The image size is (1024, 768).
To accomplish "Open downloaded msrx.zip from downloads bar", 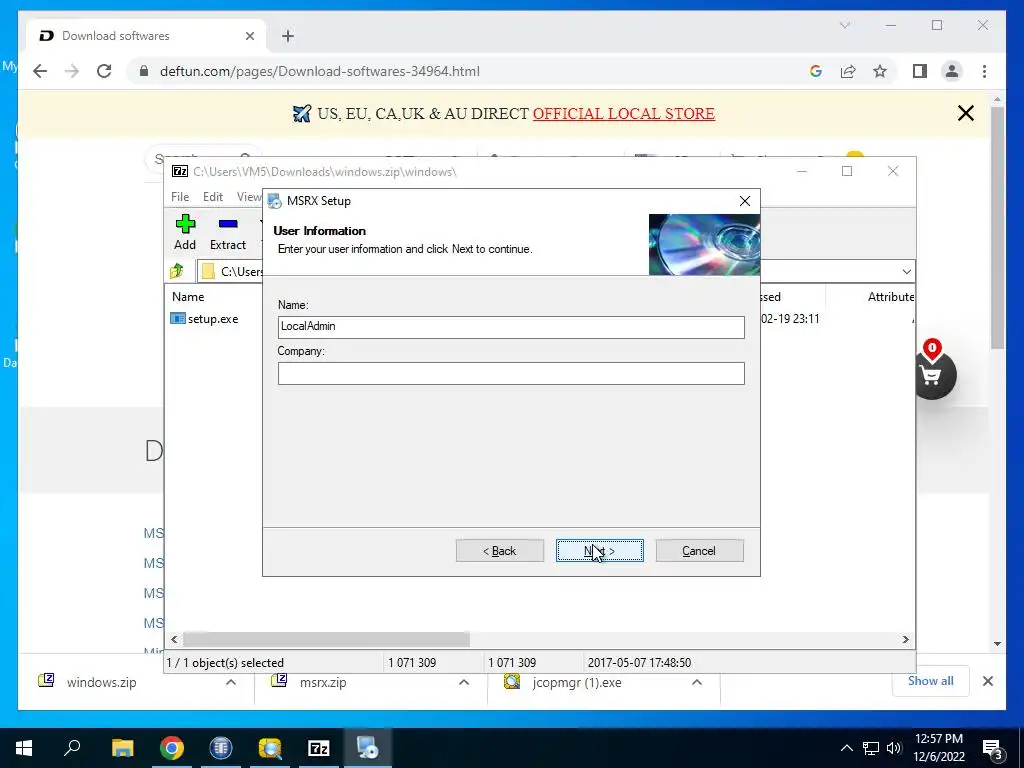I will (x=323, y=682).
